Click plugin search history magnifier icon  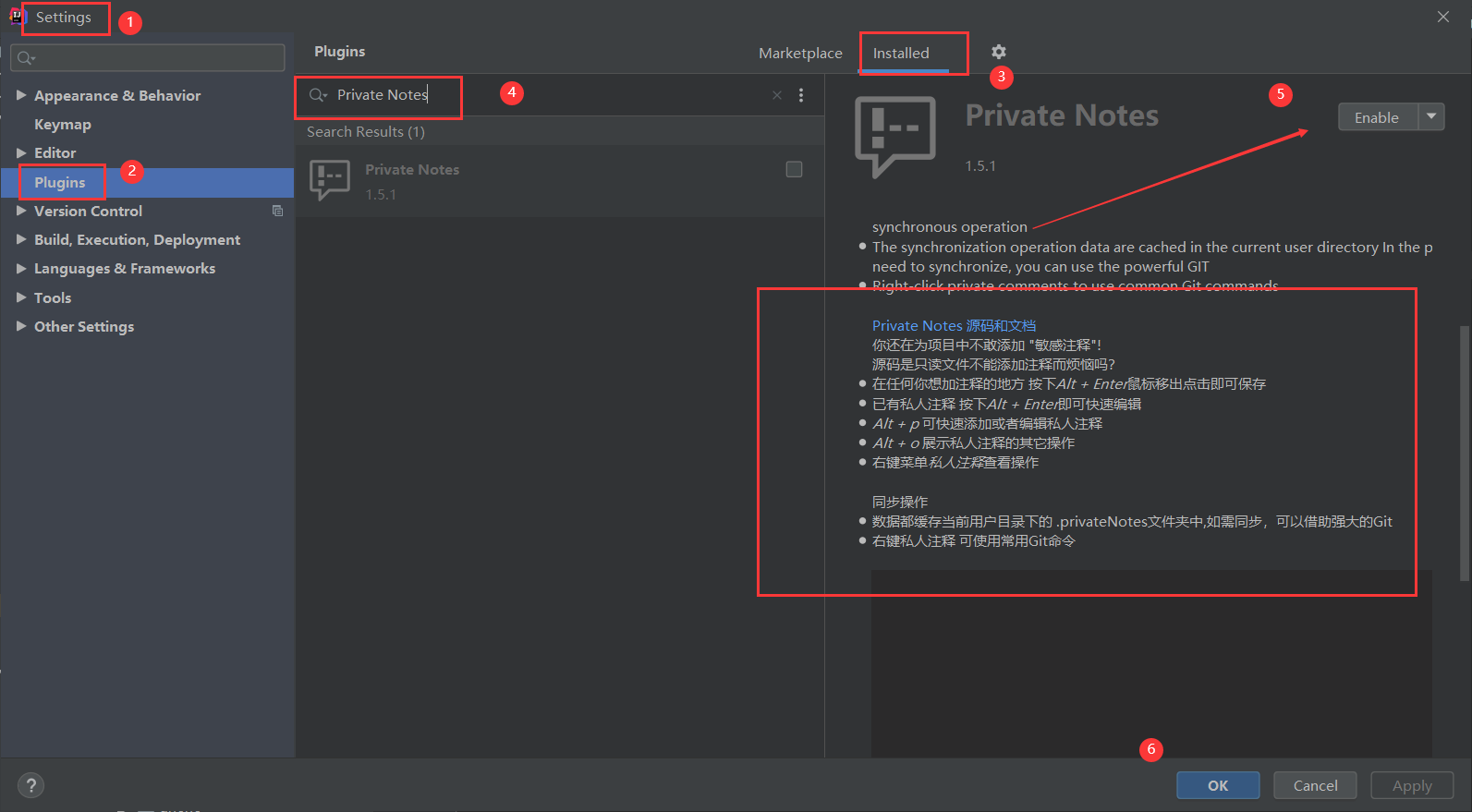click(x=318, y=95)
